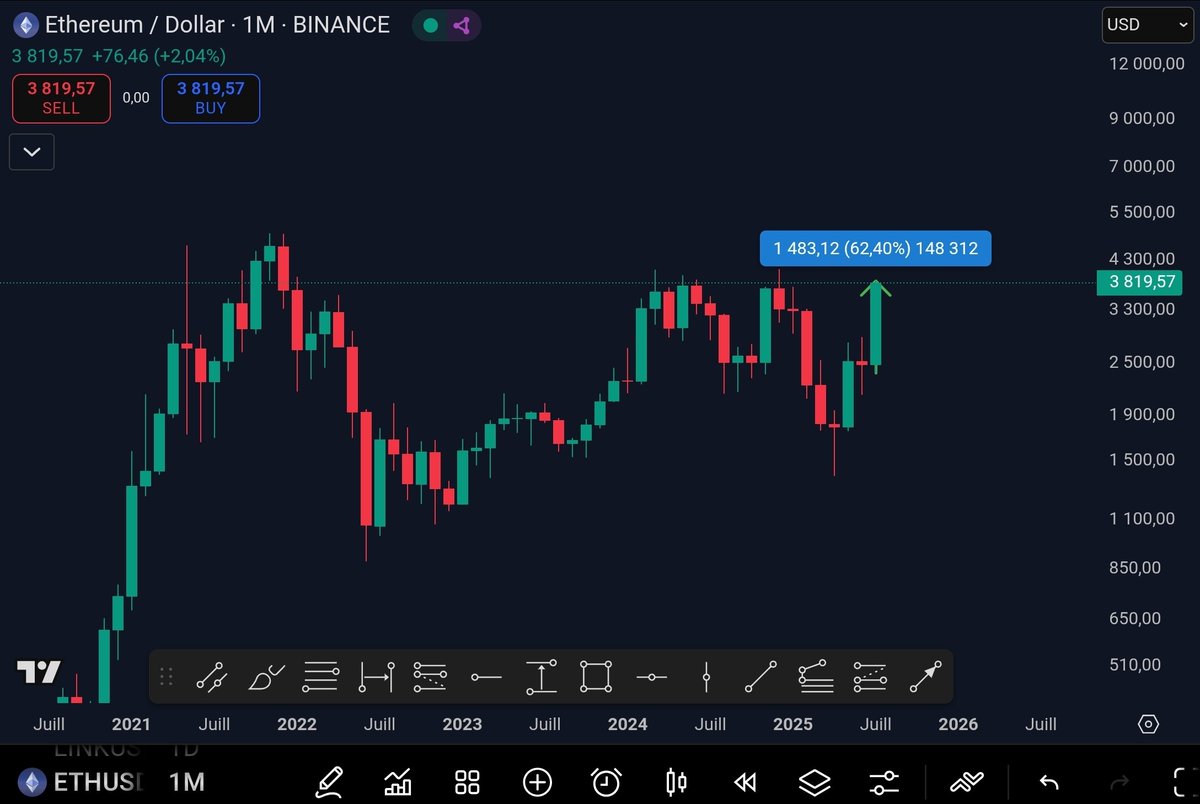The height and width of the screenshot is (804, 1200).
Task: Tap the green market status dot
Action: pos(430,25)
